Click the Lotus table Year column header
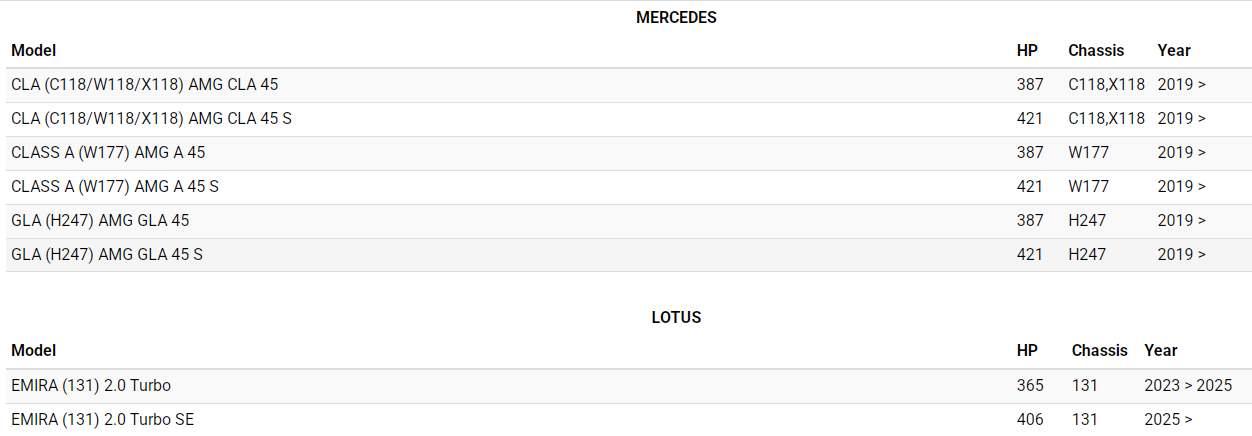The image size is (1252, 436). (1161, 351)
